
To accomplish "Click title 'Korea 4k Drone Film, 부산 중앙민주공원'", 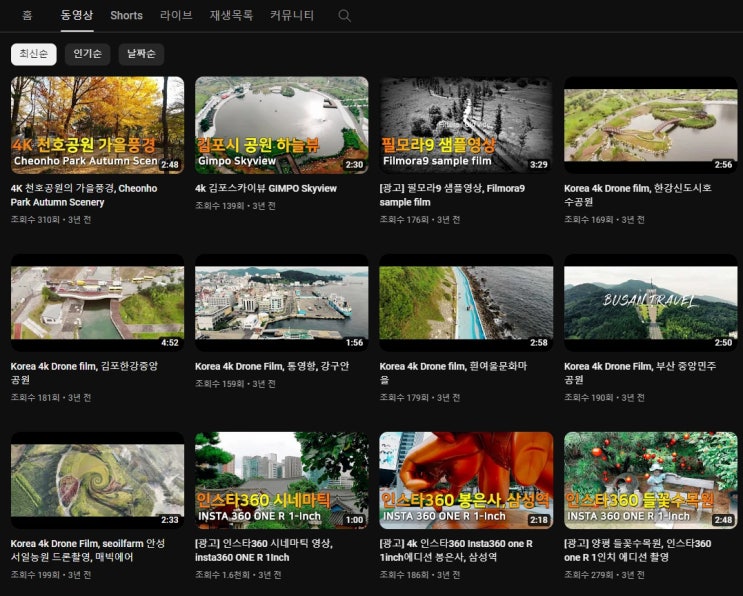I will click(640, 373).
